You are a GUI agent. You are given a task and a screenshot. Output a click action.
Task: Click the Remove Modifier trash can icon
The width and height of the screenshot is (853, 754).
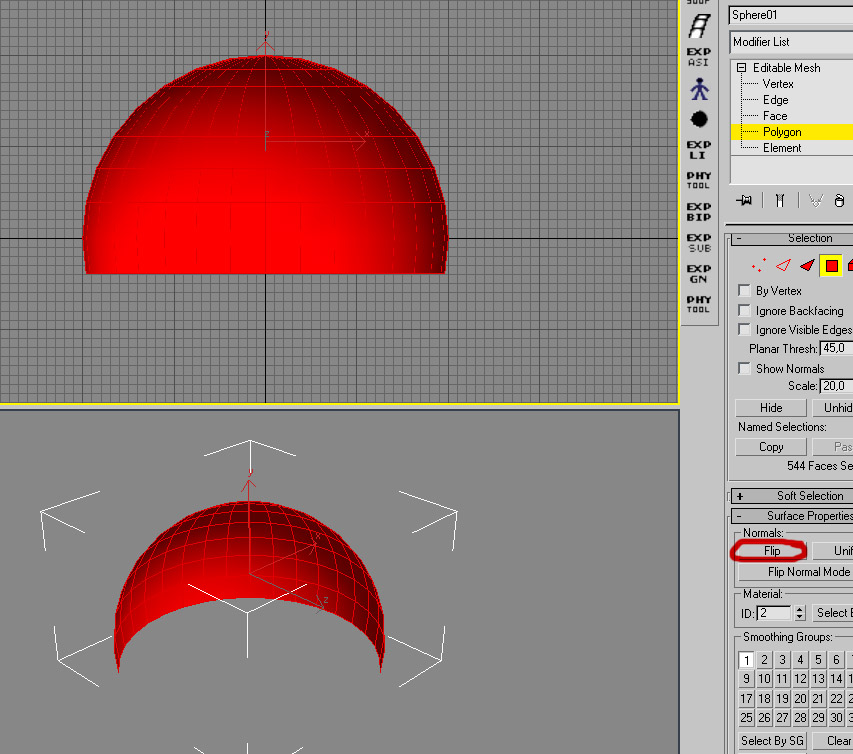point(839,201)
